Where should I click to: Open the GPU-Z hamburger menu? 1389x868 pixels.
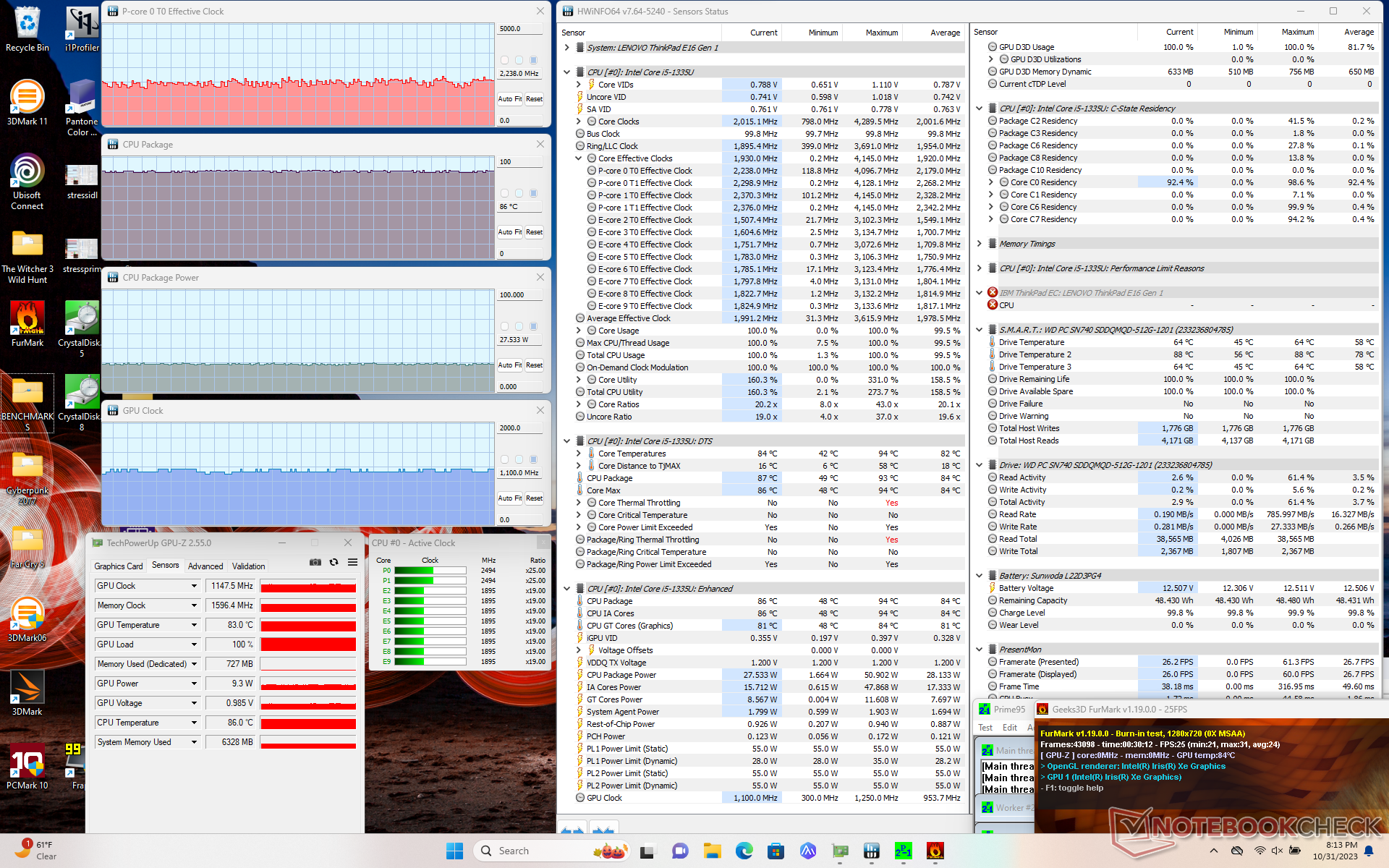[x=352, y=562]
